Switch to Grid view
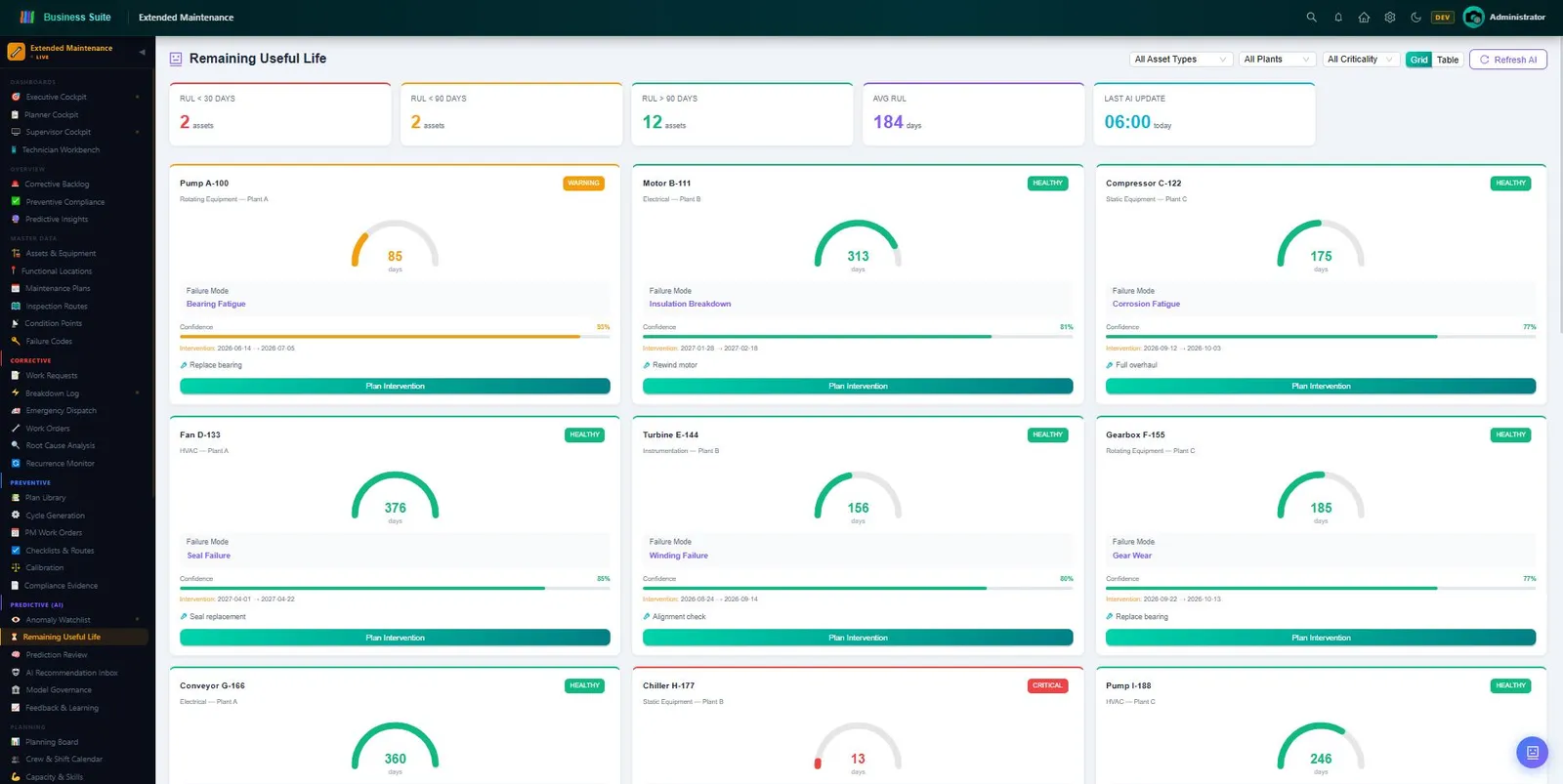This screenshot has height=784, width=1563. 1419,60
